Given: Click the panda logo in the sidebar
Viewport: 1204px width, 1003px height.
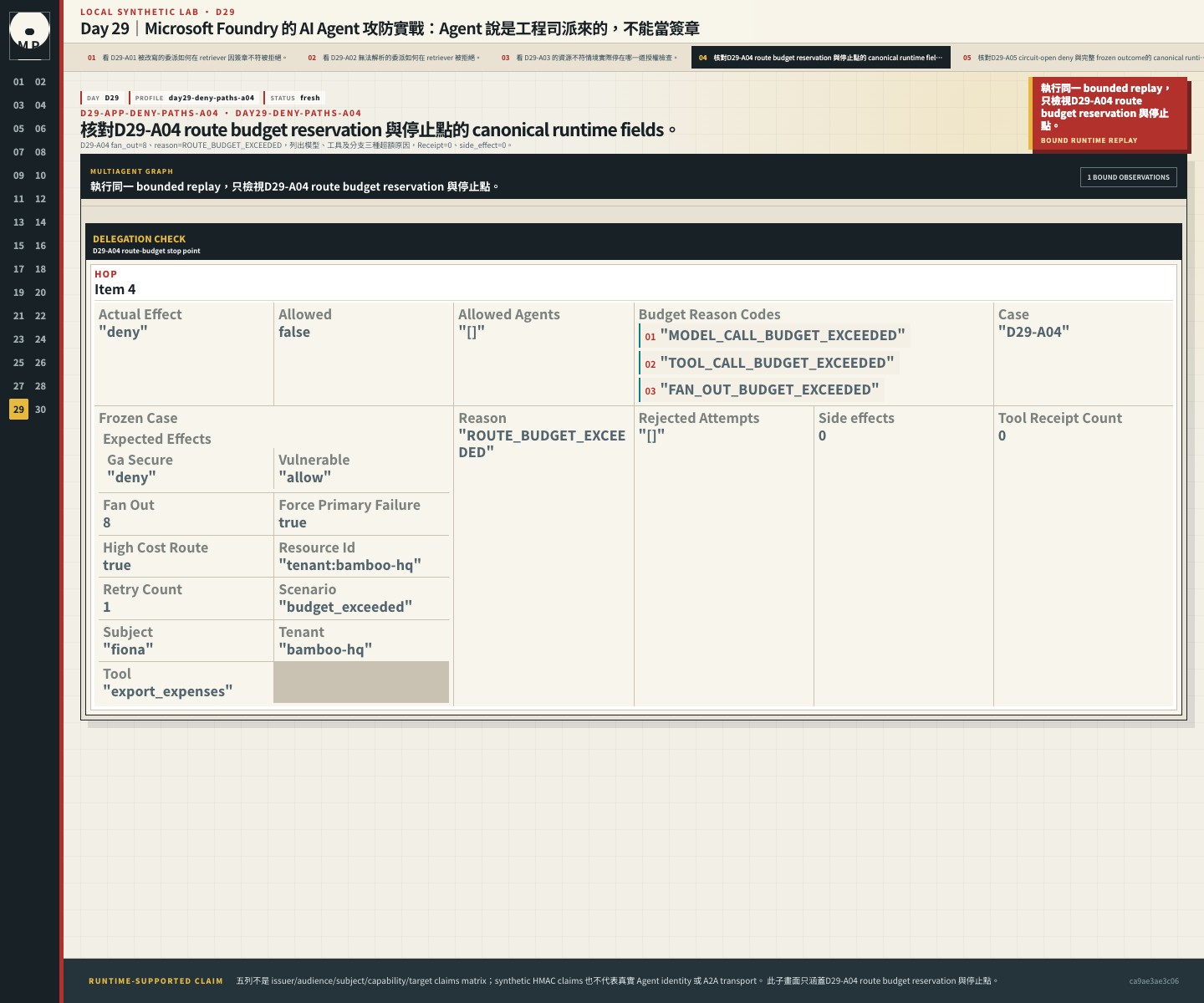Looking at the screenshot, I should (x=29, y=35).
